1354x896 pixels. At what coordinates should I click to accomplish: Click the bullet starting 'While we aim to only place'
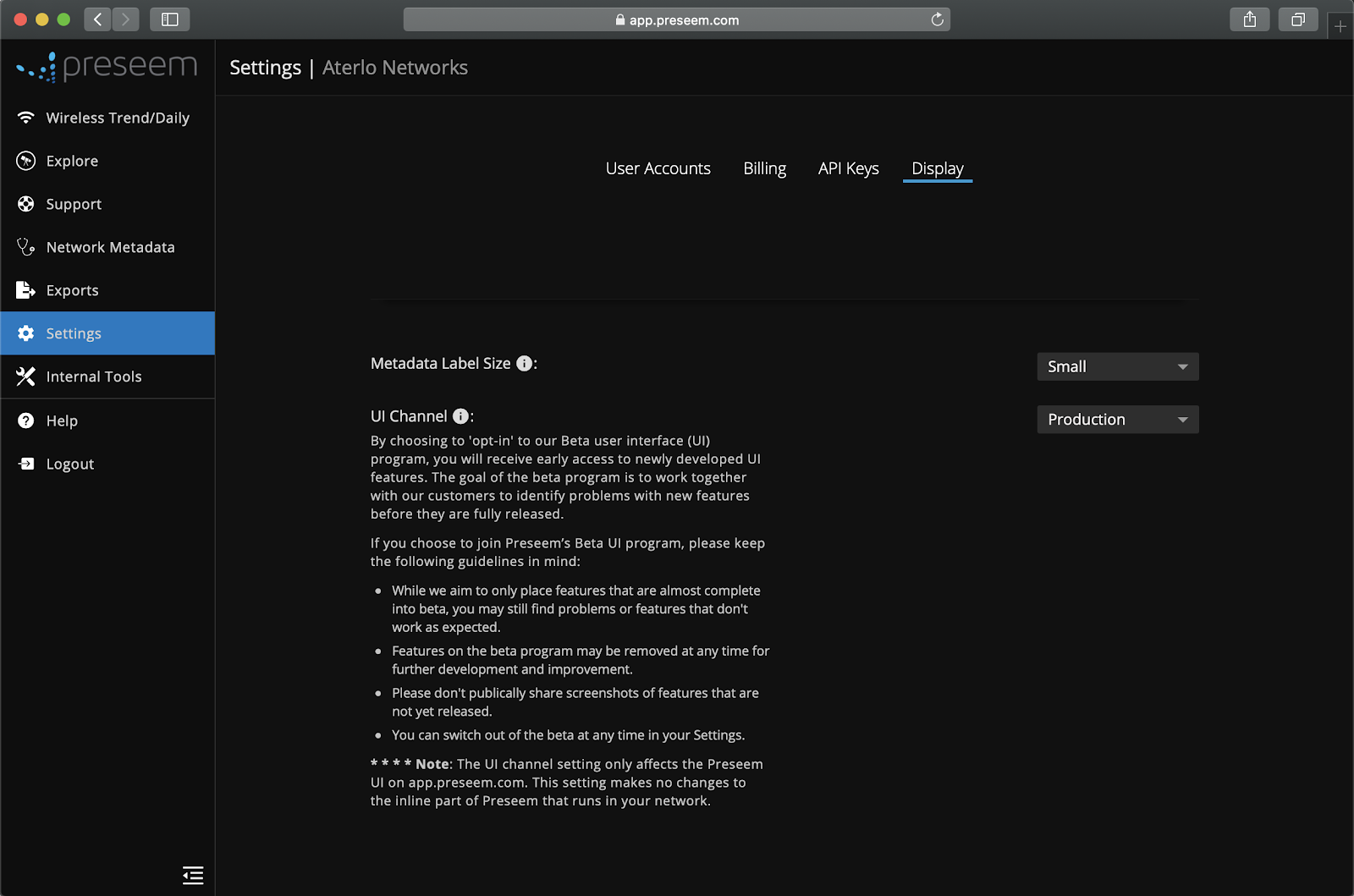[576, 609]
